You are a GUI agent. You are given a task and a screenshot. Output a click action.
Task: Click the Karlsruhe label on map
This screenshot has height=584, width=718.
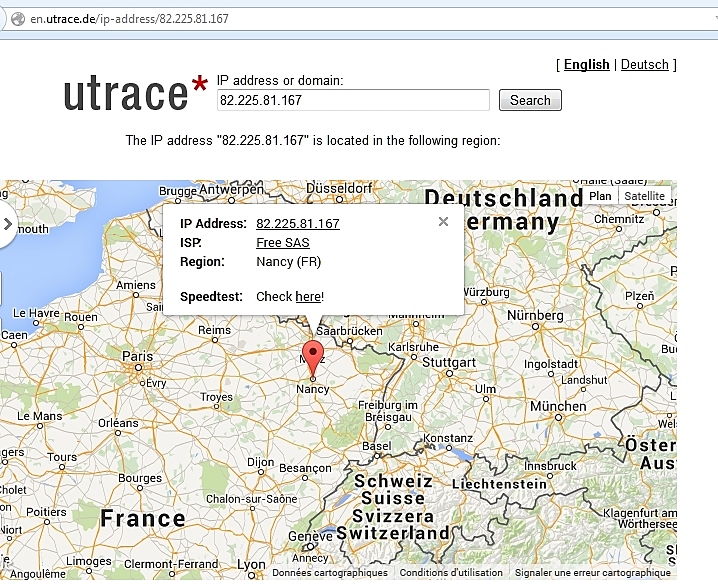coord(413,347)
